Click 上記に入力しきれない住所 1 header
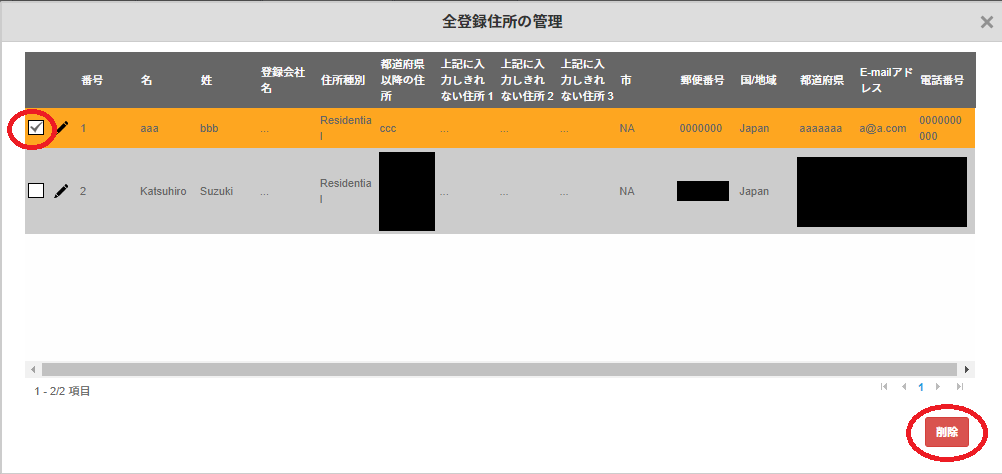The height and width of the screenshot is (474, 1002). pos(466,80)
